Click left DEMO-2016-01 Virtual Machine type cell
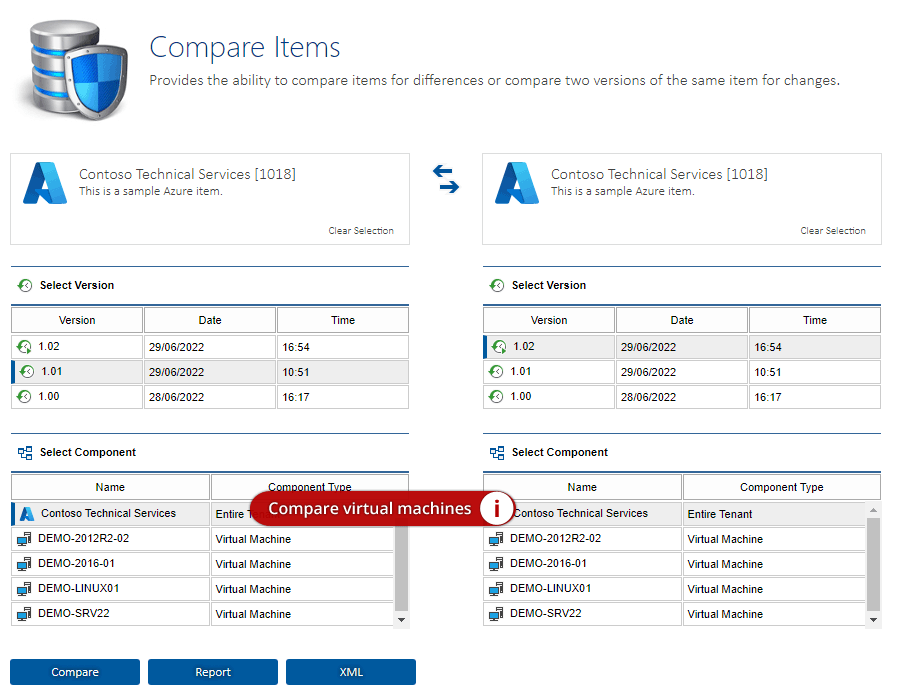This screenshot has height=697, width=899. tap(302, 564)
